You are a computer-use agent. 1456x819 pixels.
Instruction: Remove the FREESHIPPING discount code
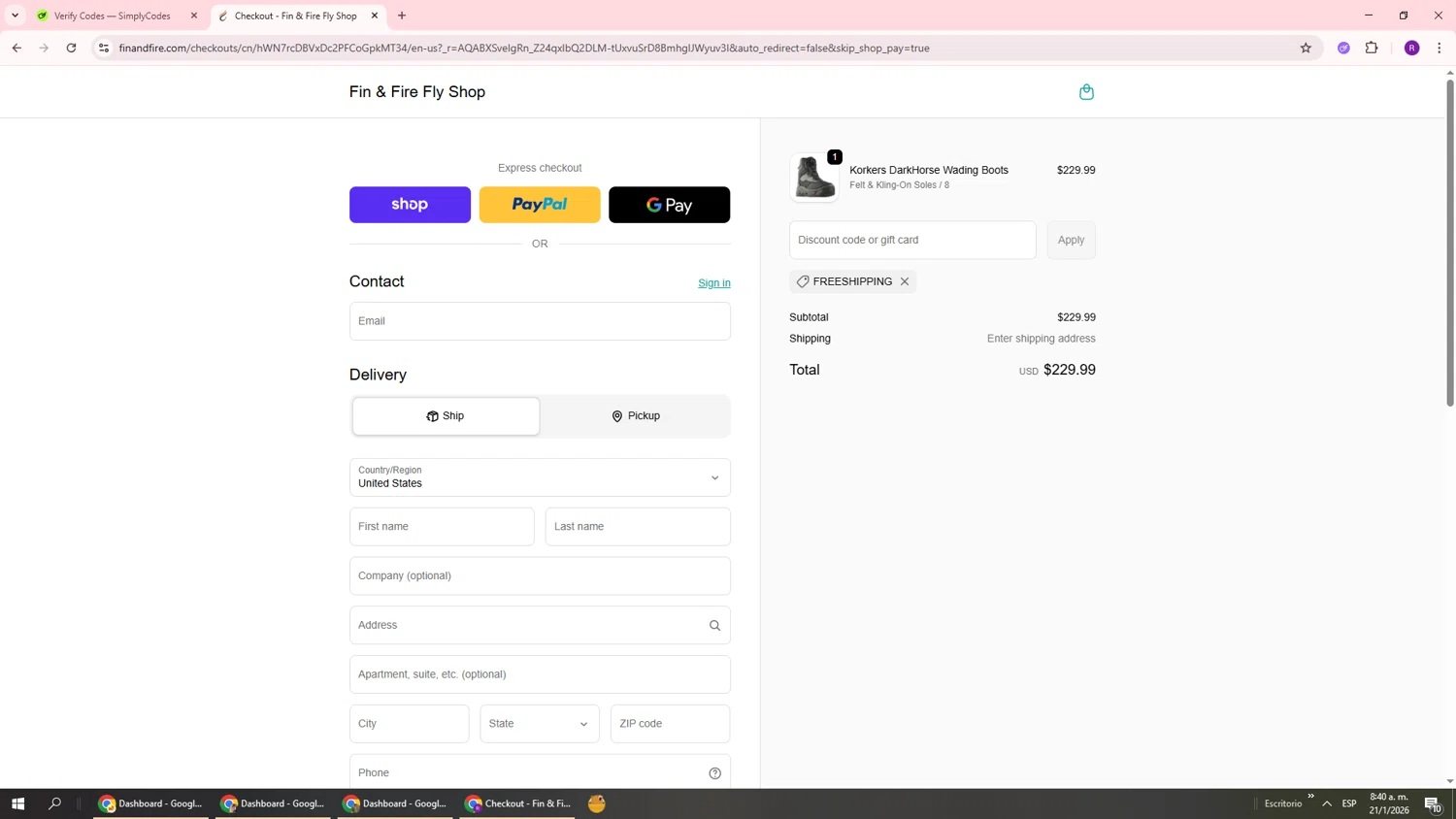click(905, 281)
